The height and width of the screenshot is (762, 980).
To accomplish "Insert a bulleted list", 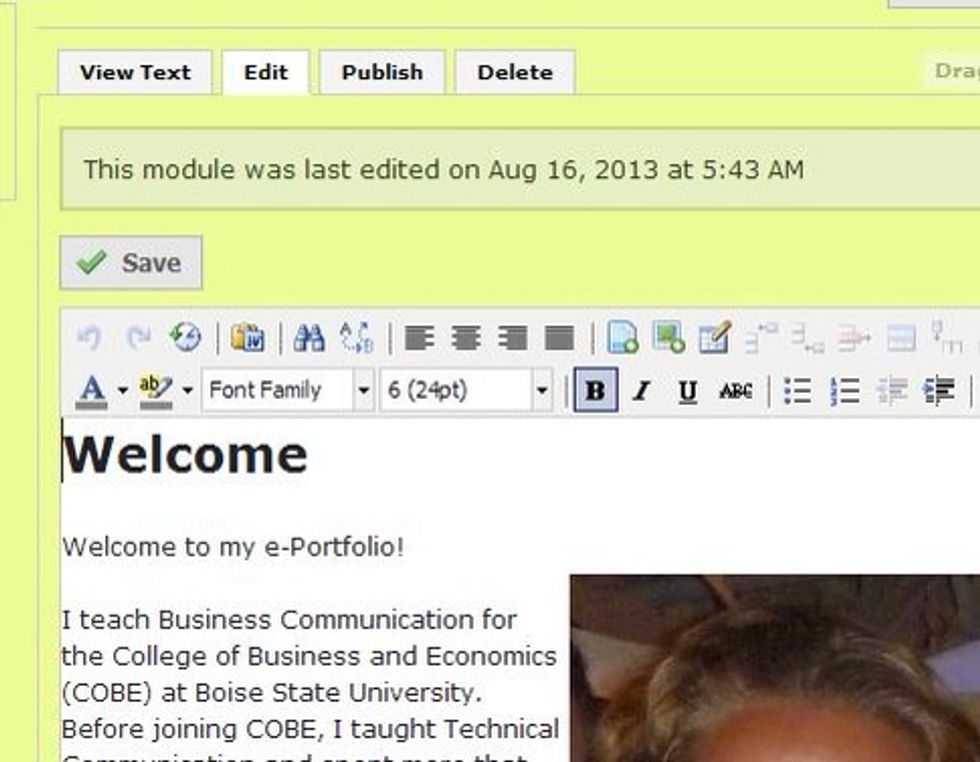I will pyautogui.click(x=798, y=391).
